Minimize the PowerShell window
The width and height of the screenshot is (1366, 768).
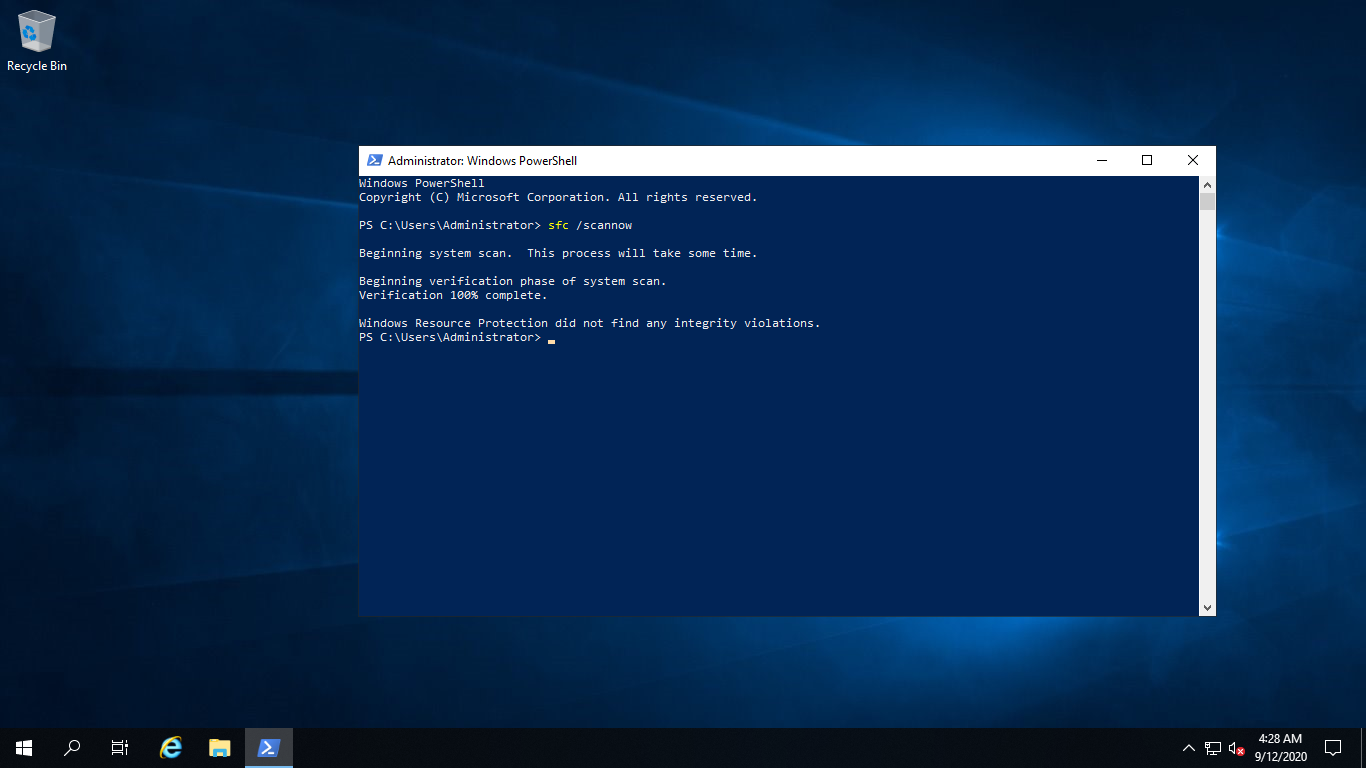pyautogui.click(x=1101, y=160)
